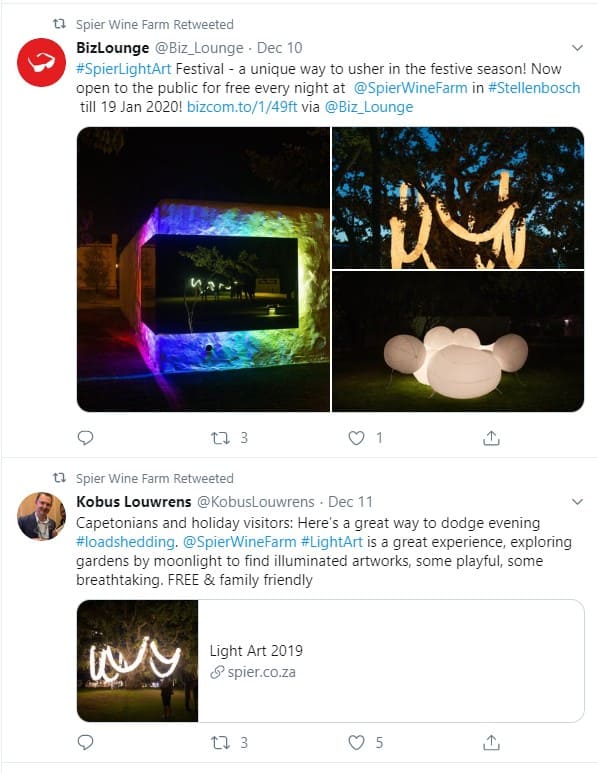Screen dimensions: 598x773
Task: Reply to Kobus Louwrens tweet
Action: tap(85, 742)
